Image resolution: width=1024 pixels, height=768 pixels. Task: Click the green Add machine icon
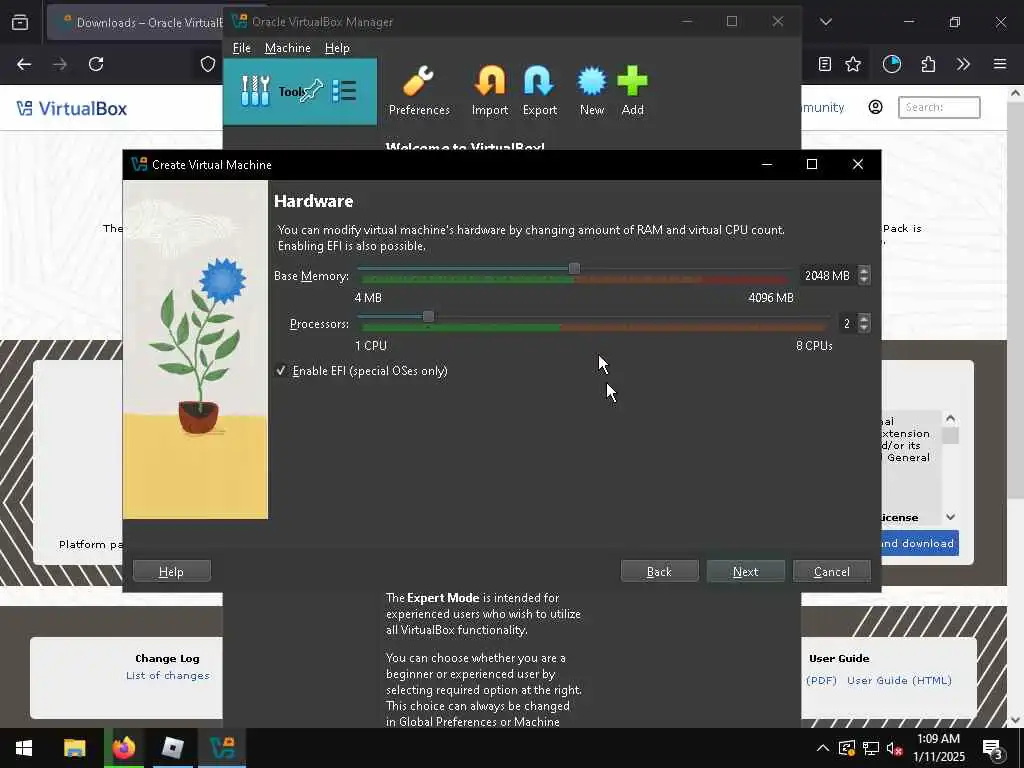coord(632,91)
